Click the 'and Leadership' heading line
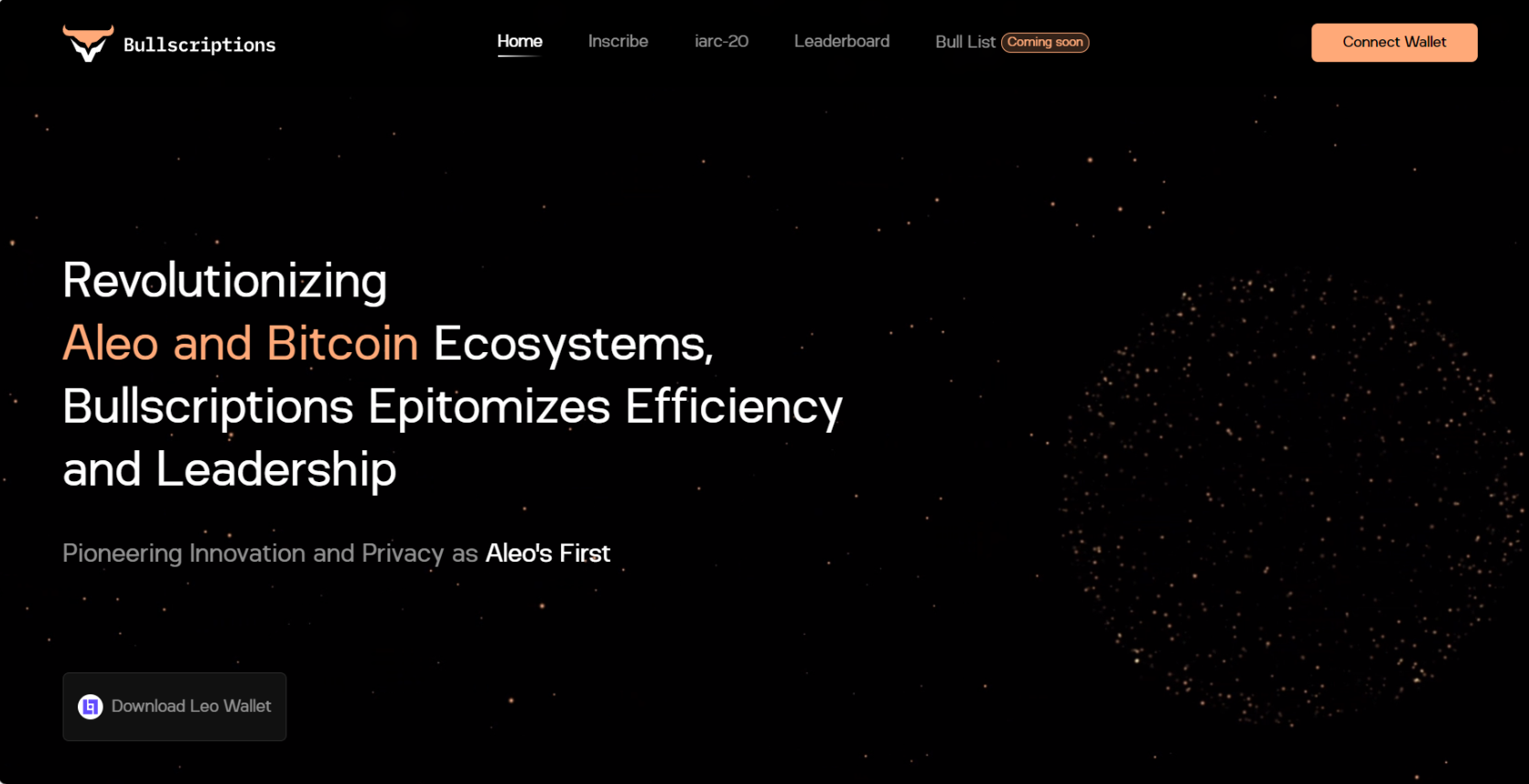Image resolution: width=1529 pixels, height=784 pixels. [x=230, y=470]
